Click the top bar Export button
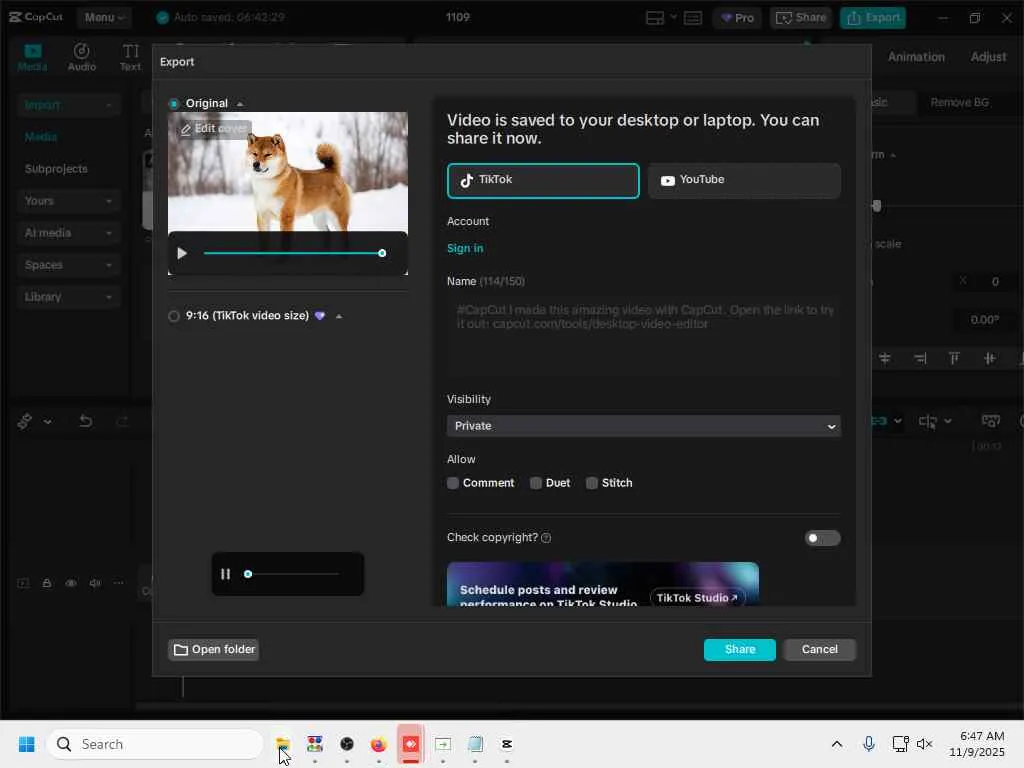 pos(873,18)
